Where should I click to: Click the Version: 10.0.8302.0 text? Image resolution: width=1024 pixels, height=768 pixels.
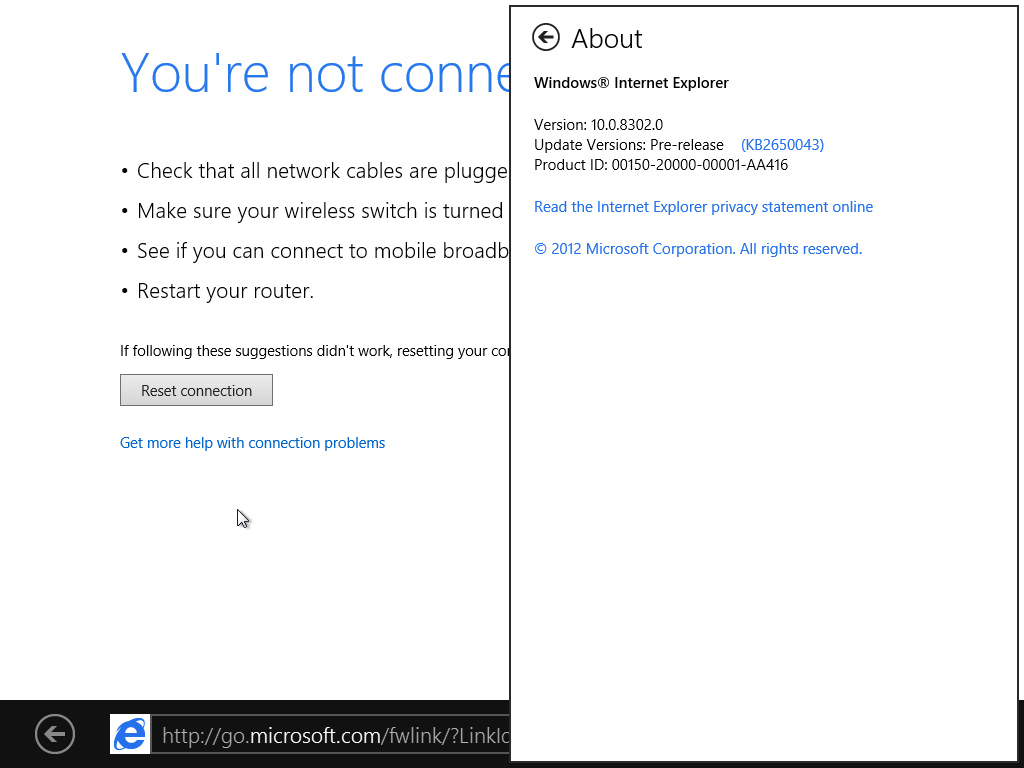pyautogui.click(x=598, y=125)
